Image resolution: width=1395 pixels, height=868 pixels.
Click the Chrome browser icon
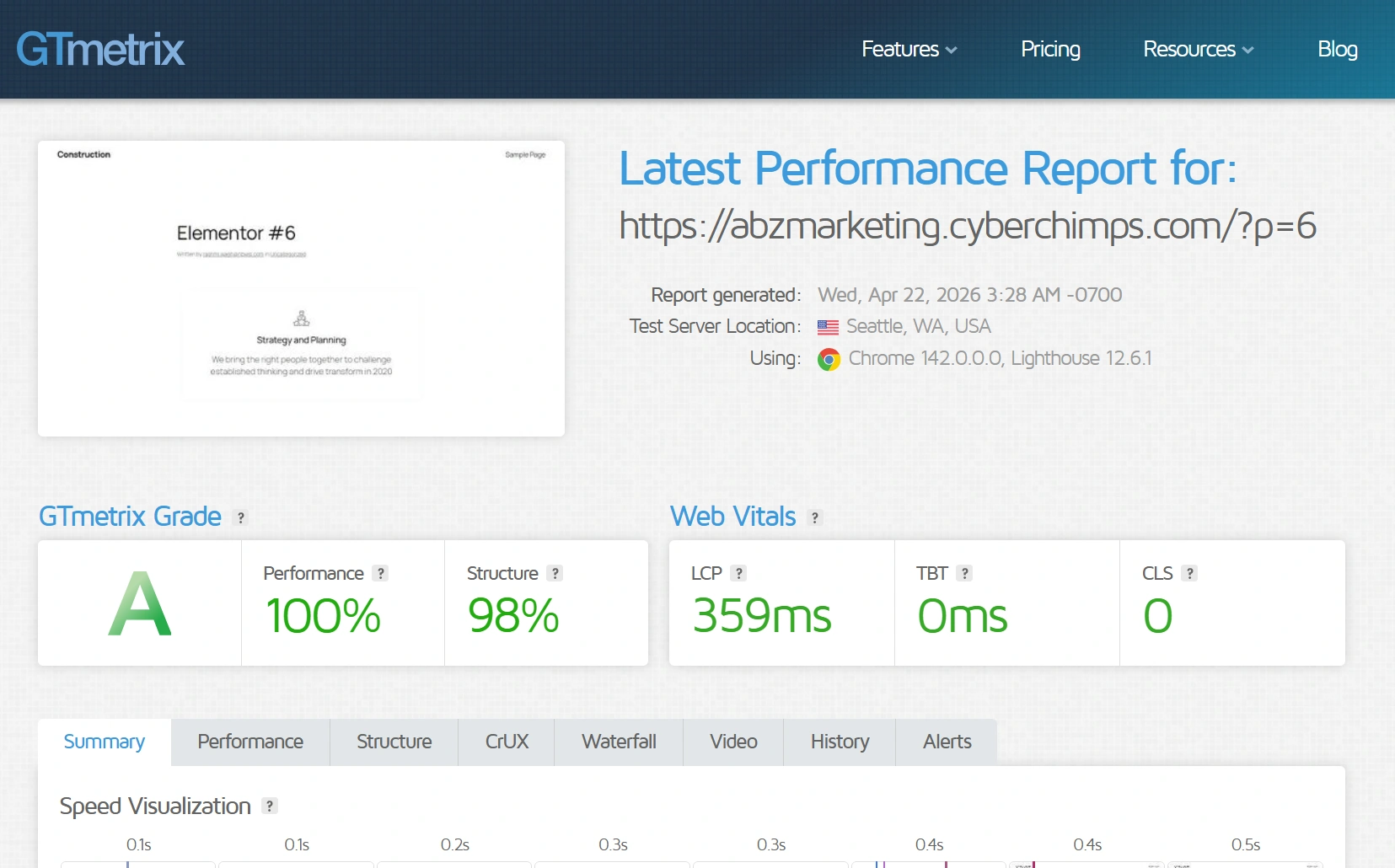pos(829,360)
